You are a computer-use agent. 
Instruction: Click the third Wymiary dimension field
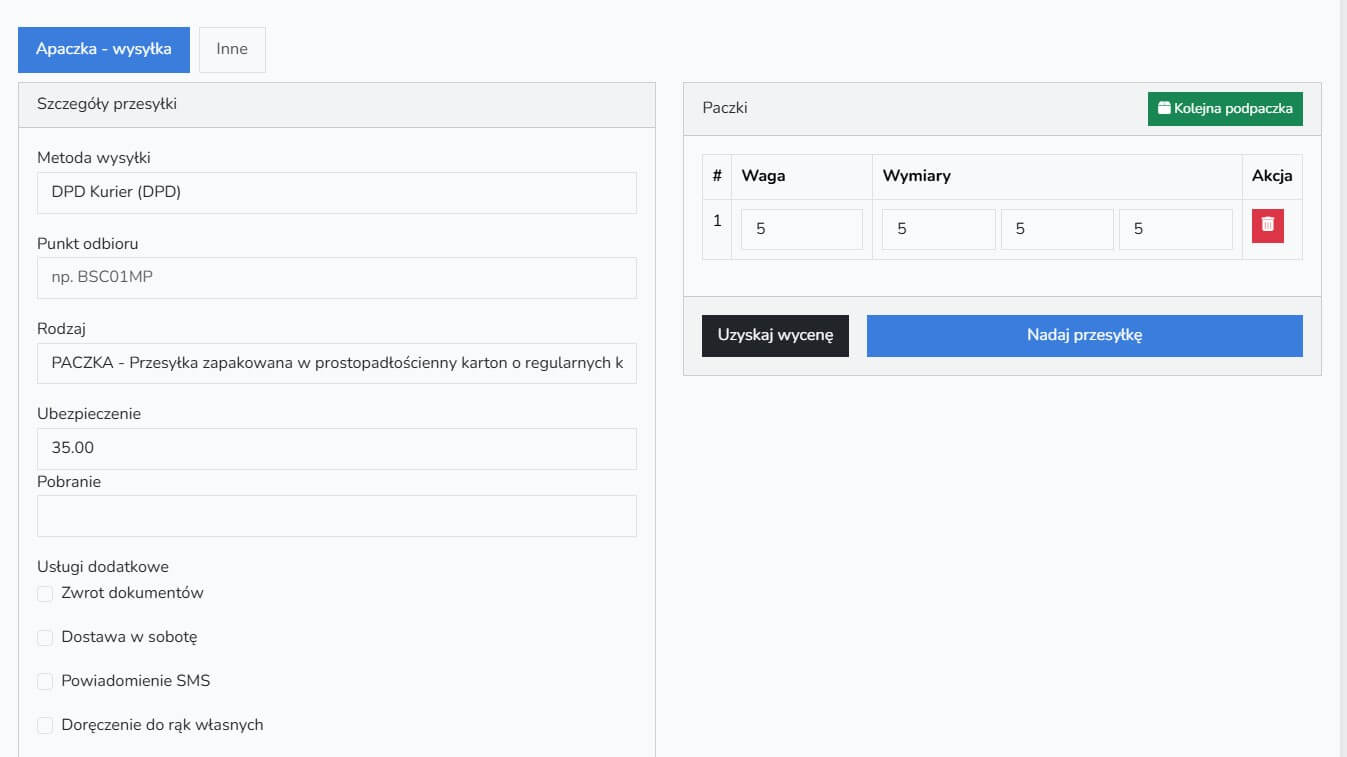click(x=1175, y=229)
